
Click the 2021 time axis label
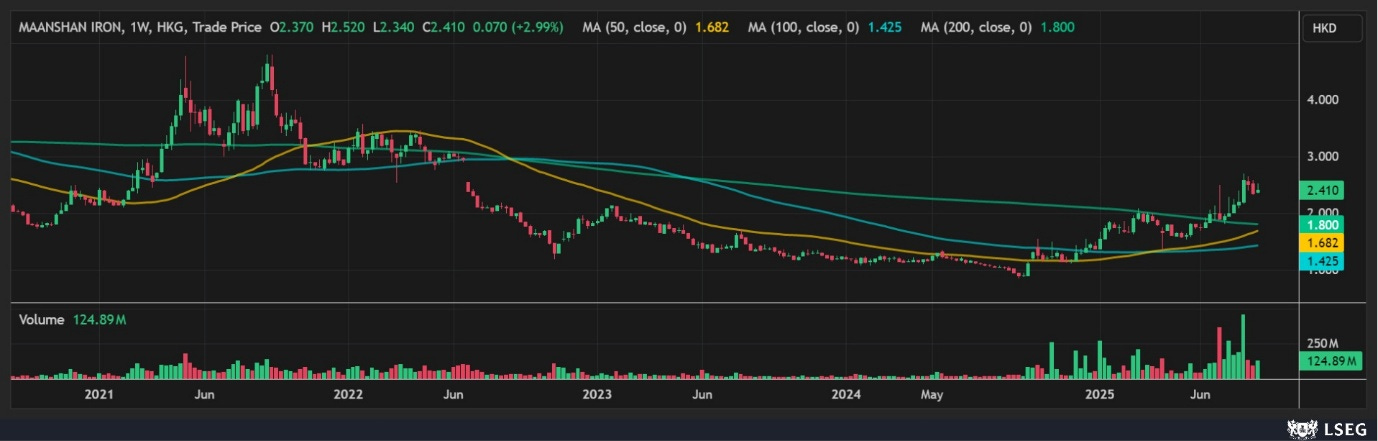click(99, 395)
